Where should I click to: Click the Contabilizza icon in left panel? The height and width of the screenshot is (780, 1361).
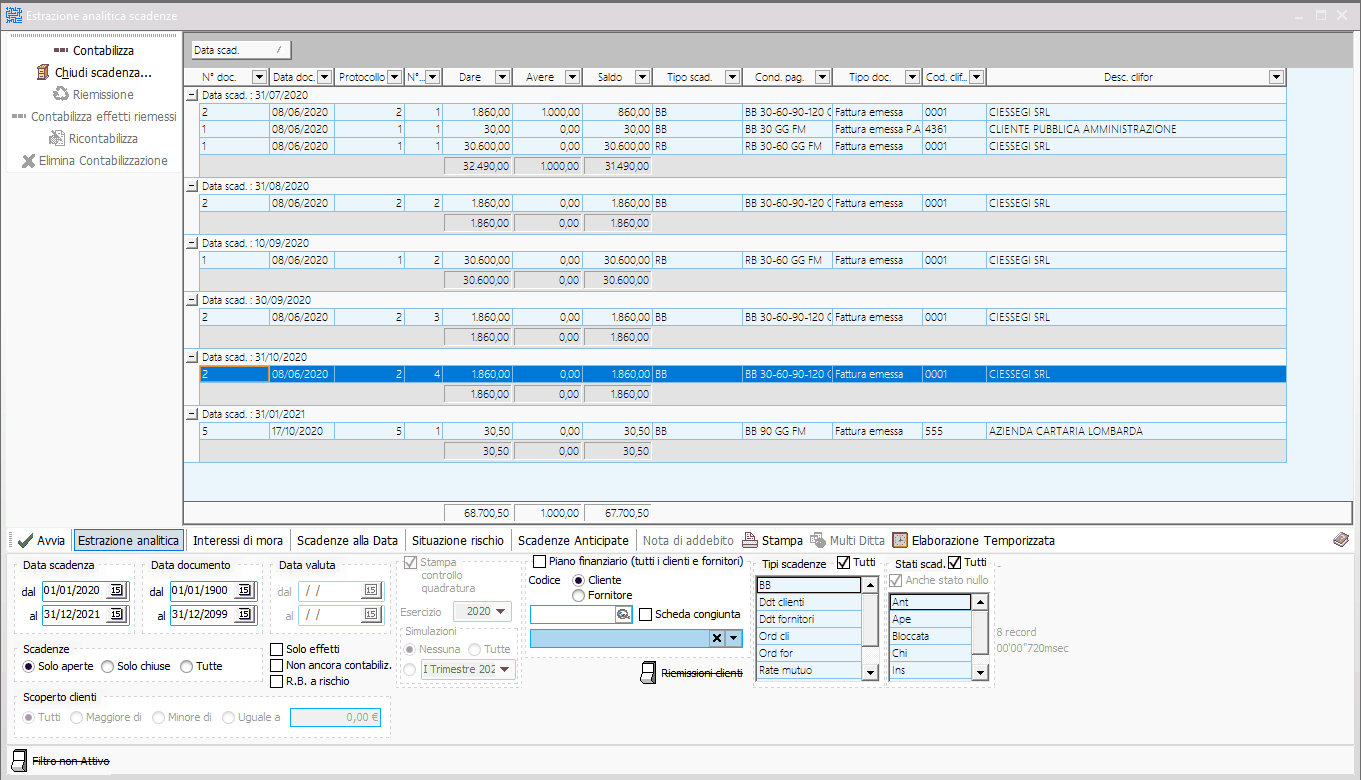click(x=60, y=50)
